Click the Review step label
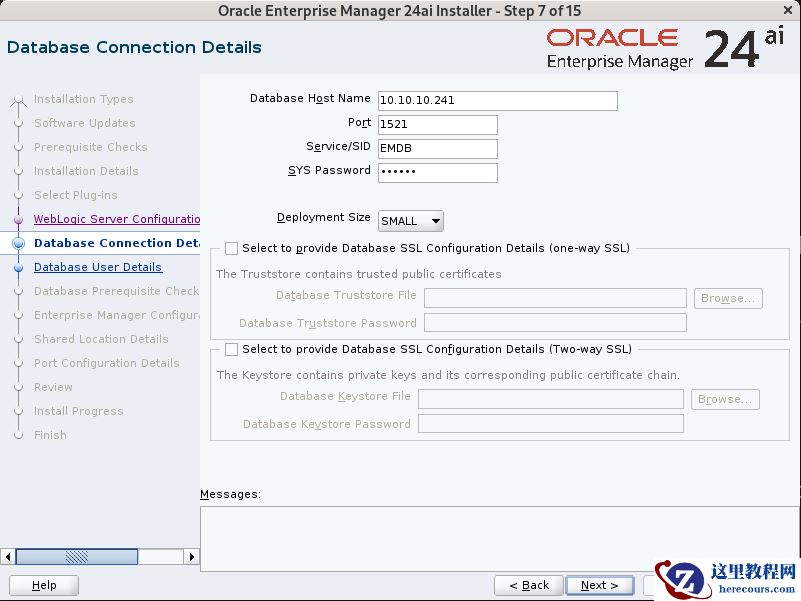The width and height of the screenshot is (801, 601). (53, 387)
